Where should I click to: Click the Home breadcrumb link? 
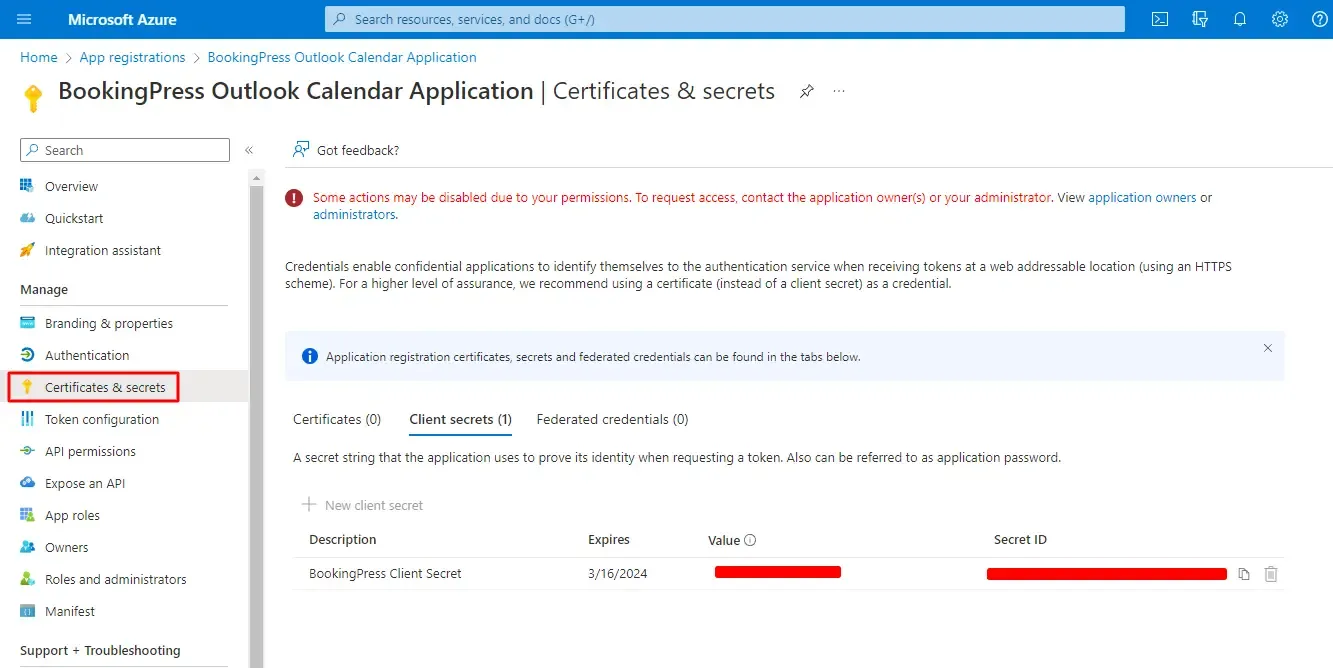39,57
